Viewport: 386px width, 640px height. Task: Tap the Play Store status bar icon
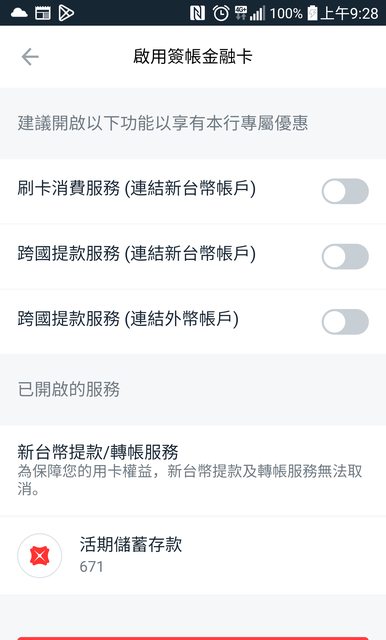tap(66, 13)
